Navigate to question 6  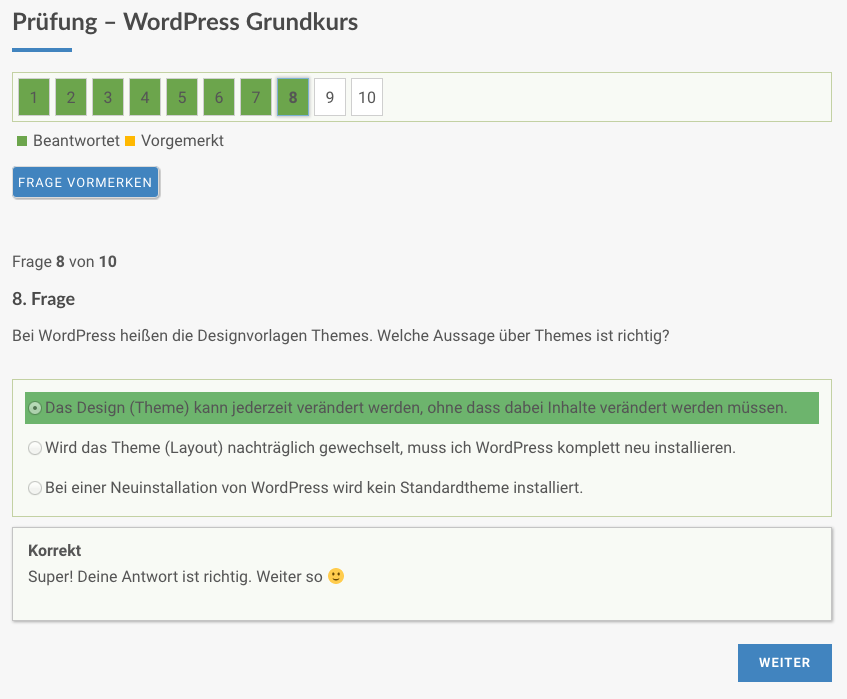219,97
